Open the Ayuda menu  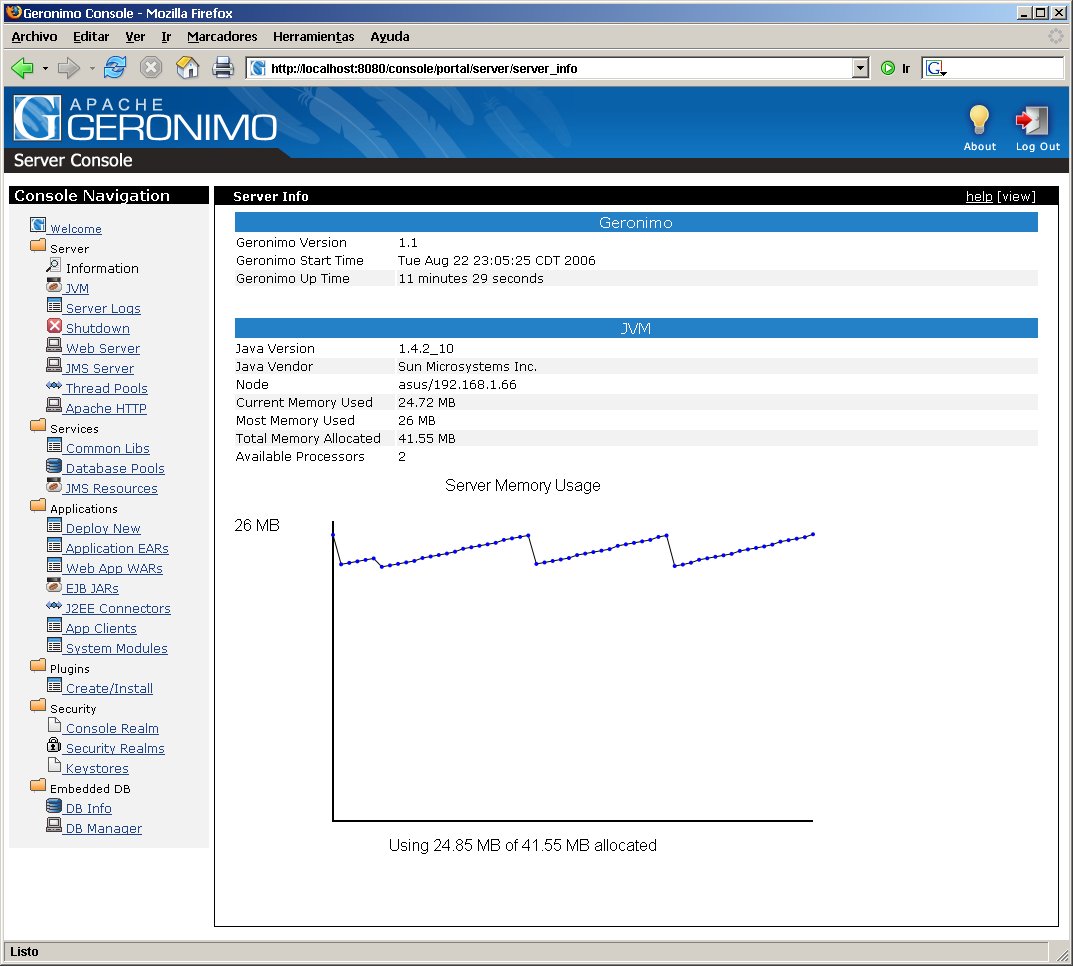[389, 37]
